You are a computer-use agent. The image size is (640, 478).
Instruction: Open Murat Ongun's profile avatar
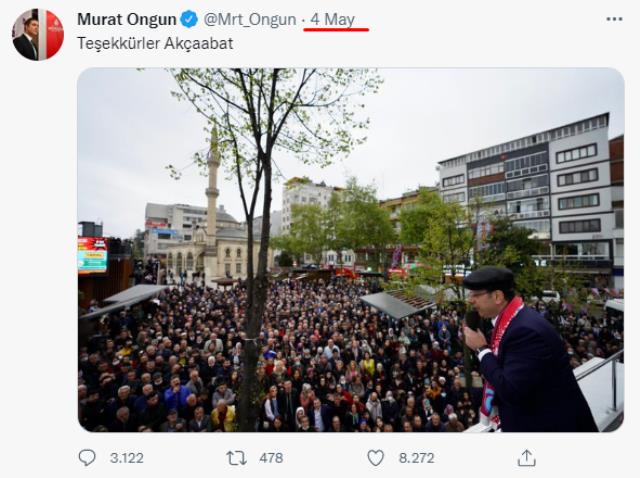click(38, 35)
